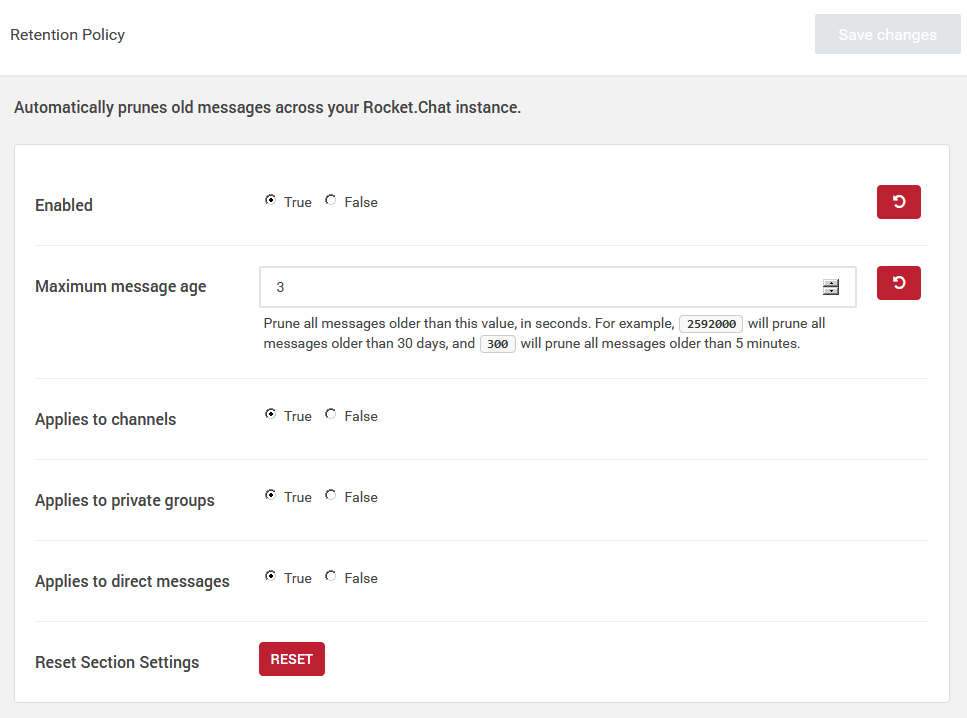Click the Save changes button
This screenshot has width=967, height=718.
[x=887, y=34]
